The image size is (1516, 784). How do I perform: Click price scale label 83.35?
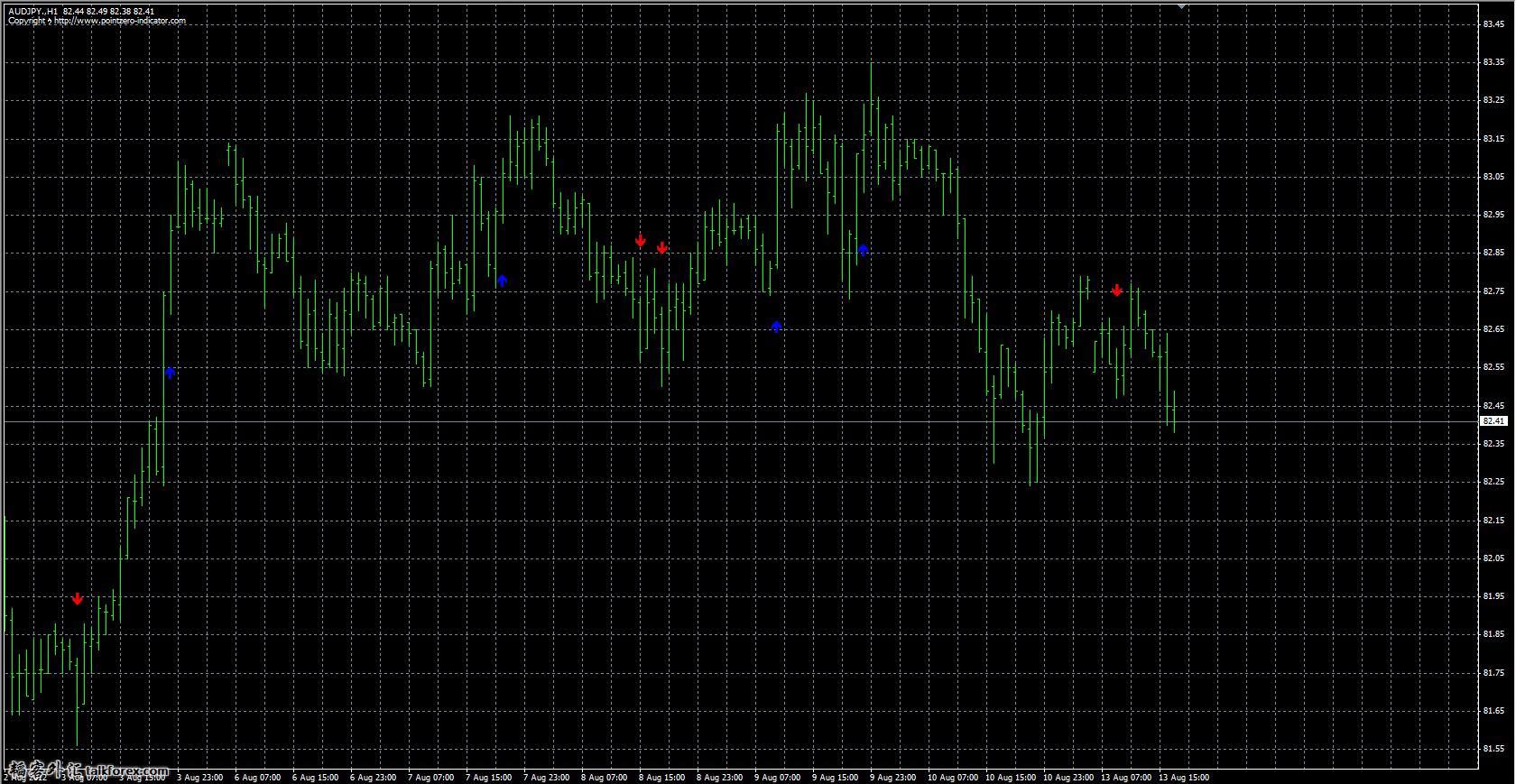click(x=1493, y=62)
